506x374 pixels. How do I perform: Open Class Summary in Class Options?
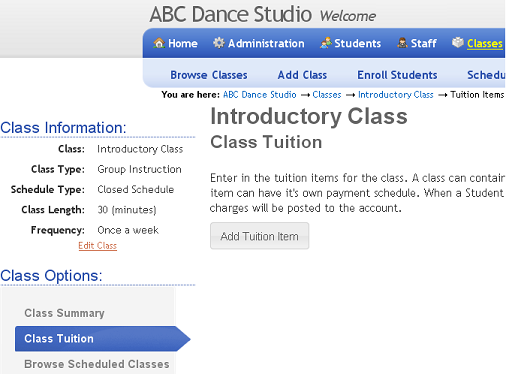(64, 313)
